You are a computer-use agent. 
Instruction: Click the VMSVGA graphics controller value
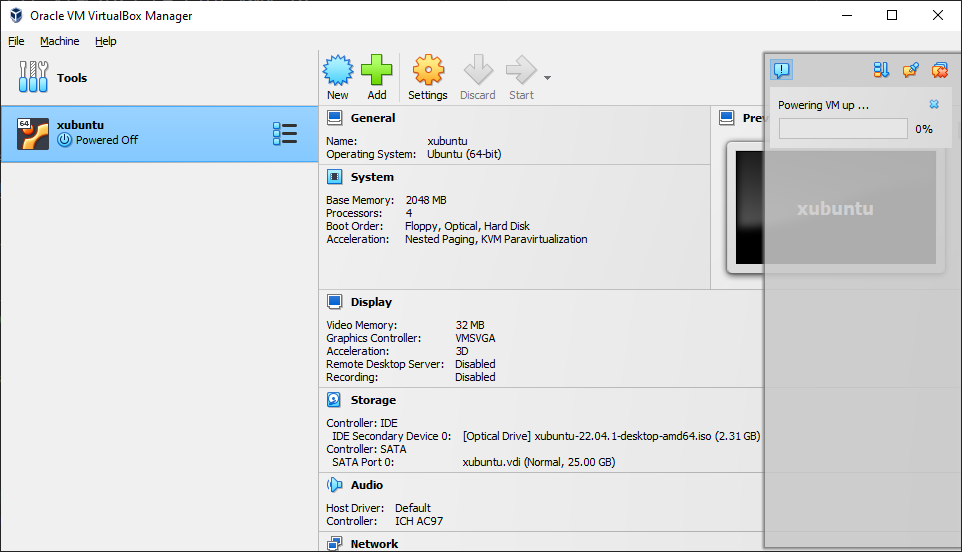pos(475,338)
